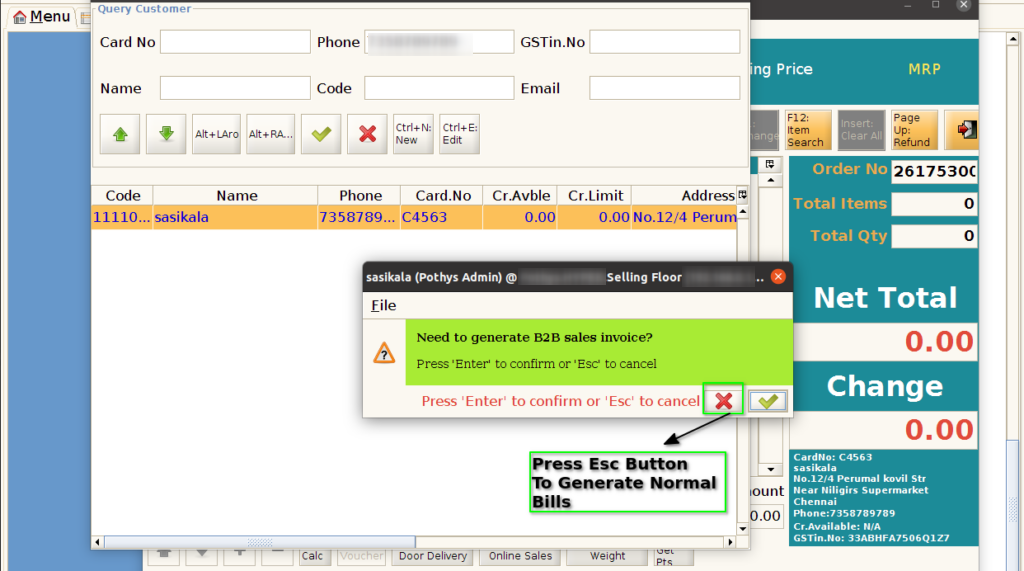Click the Alt+RA... navigation button
The height and width of the screenshot is (571, 1024).
coord(270,134)
